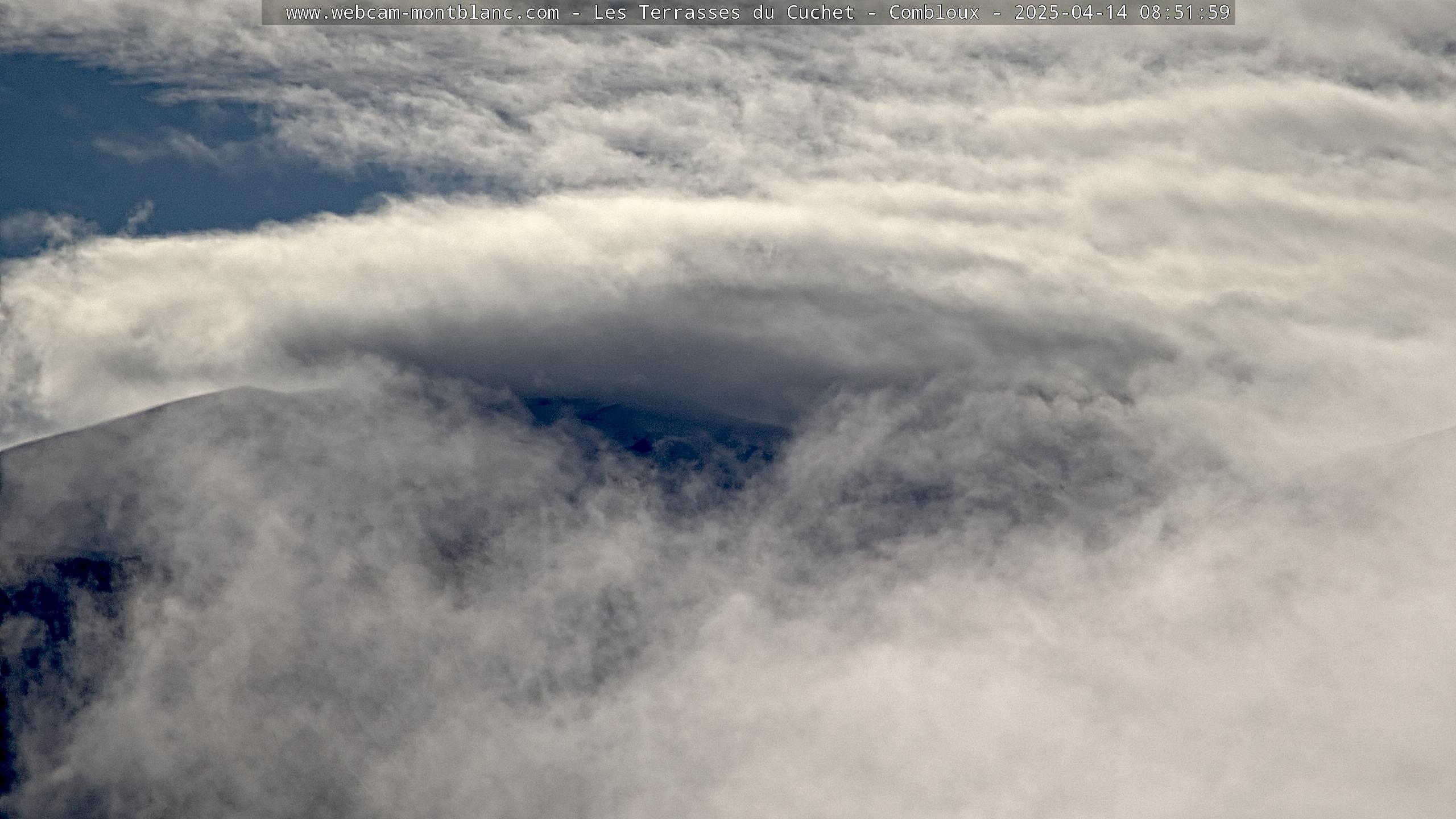Click the www.webcam-montblanc.com URL text
This screenshot has width=1456, height=819.
(422, 13)
